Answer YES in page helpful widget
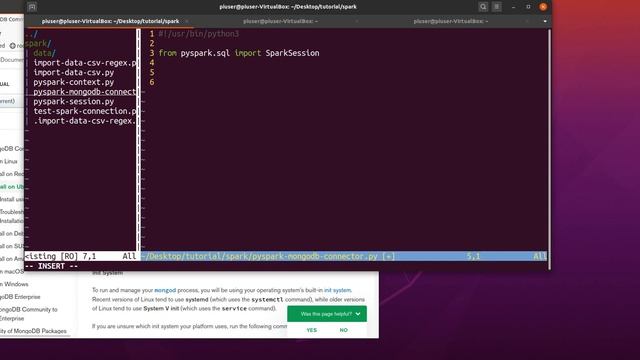Image resolution: width=640 pixels, height=360 pixels. coord(311,330)
